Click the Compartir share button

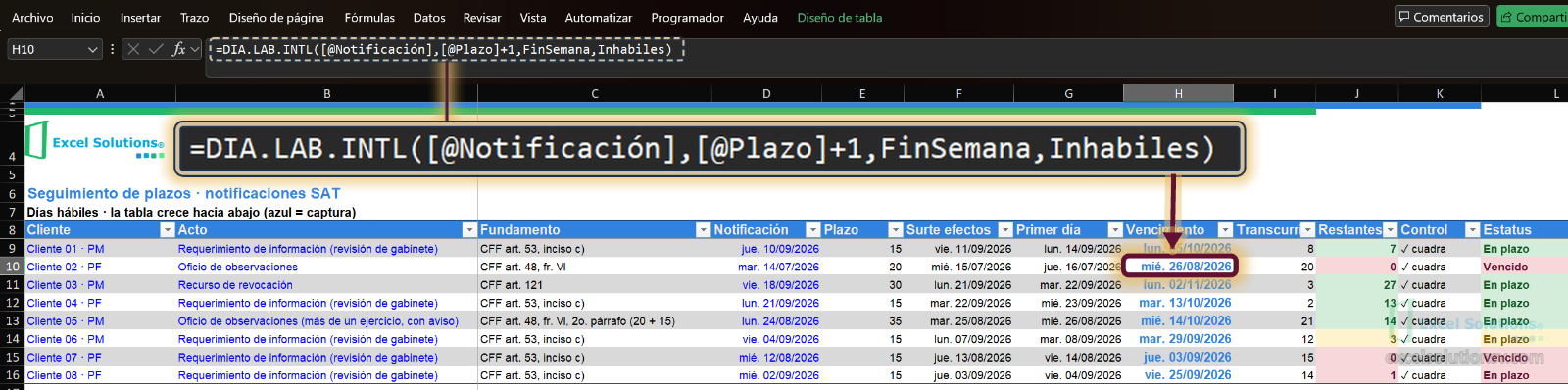point(1532,17)
